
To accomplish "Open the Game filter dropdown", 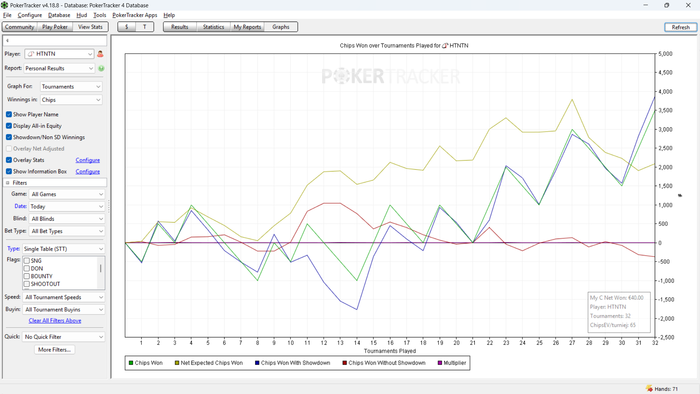I will tap(67, 194).
